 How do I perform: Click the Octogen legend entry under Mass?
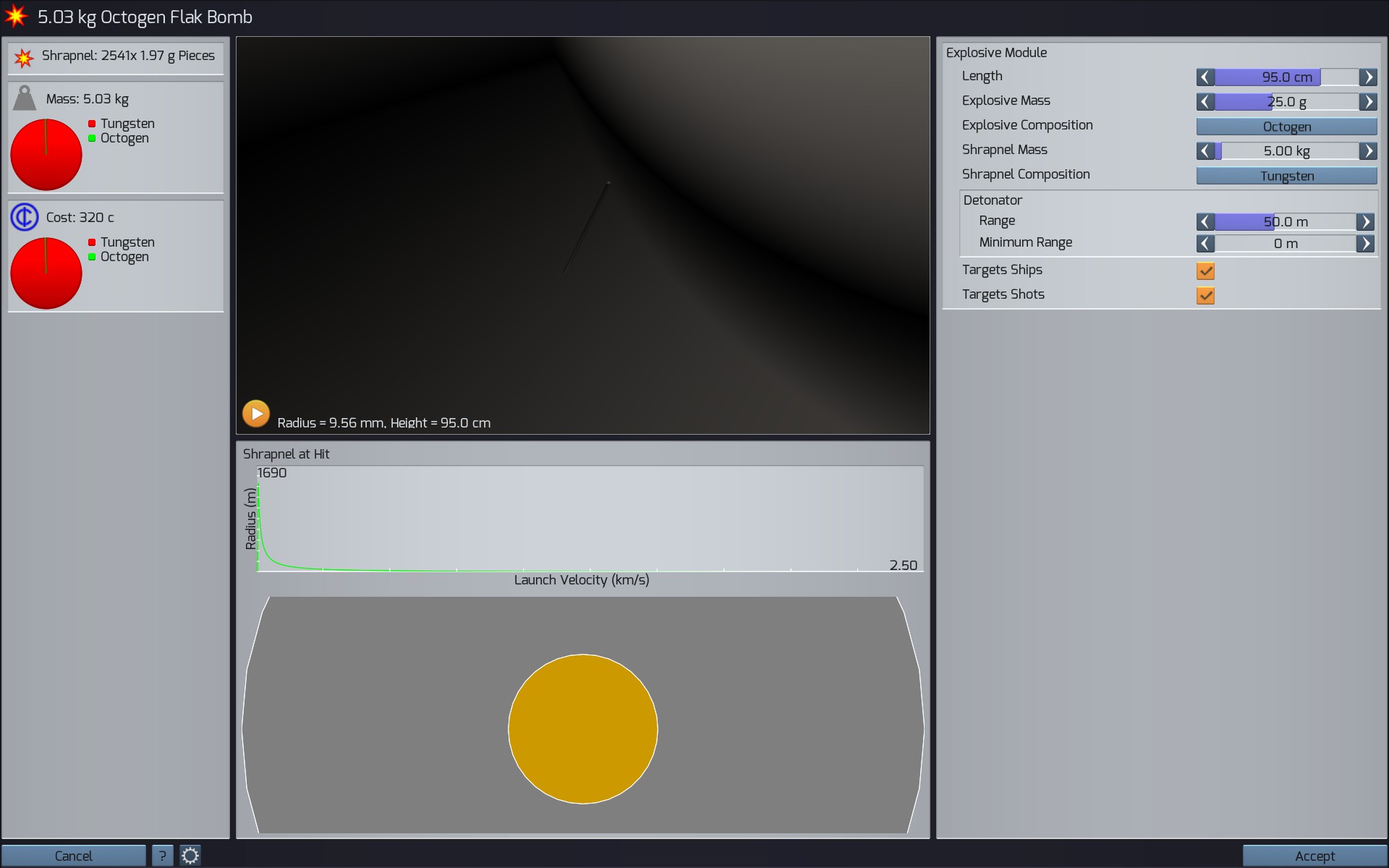119,138
